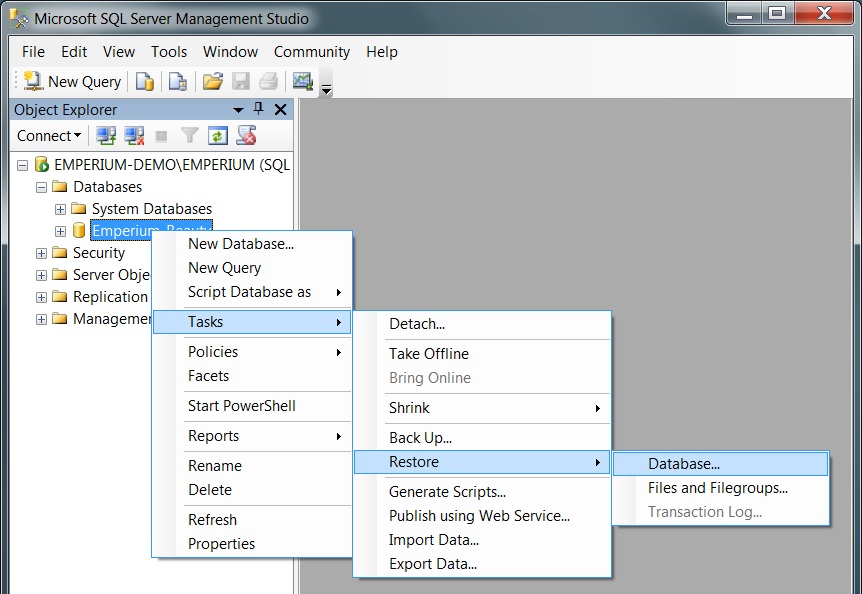The image size is (862, 594).
Task: Click the Disconnect server icon
Action: click(x=134, y=136)
